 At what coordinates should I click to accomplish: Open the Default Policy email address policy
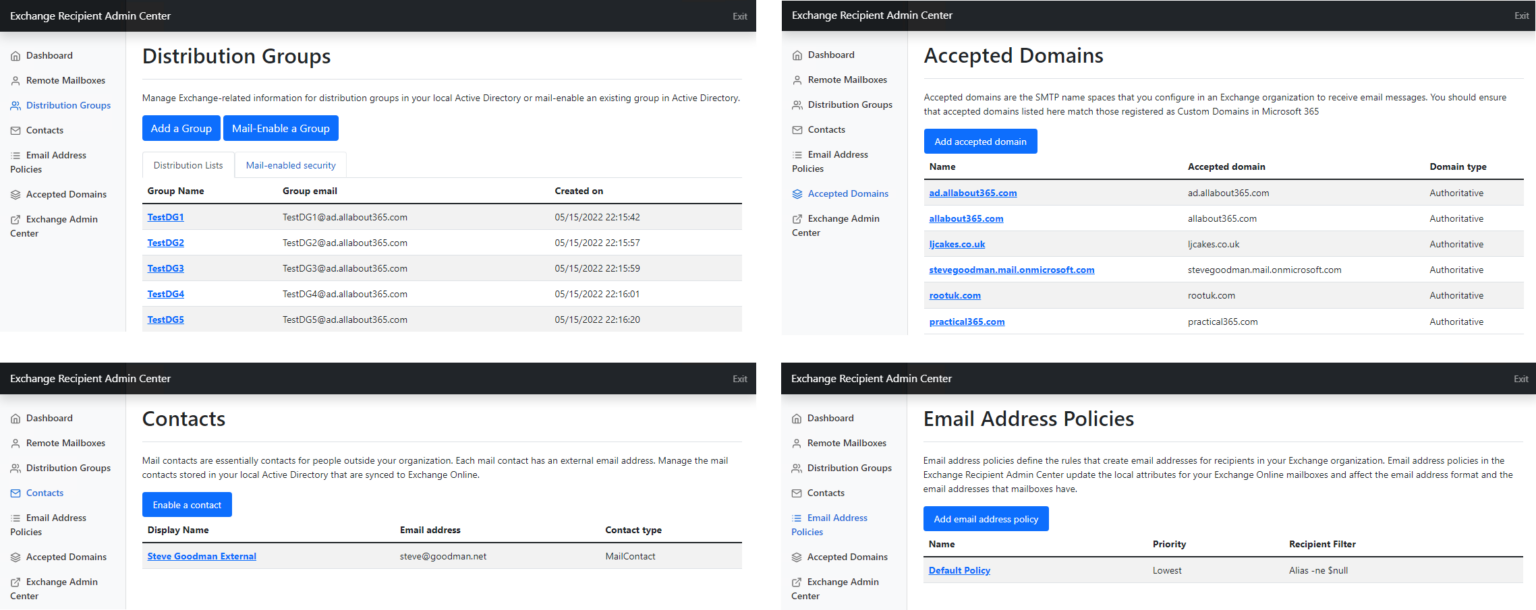pos(959,570)
